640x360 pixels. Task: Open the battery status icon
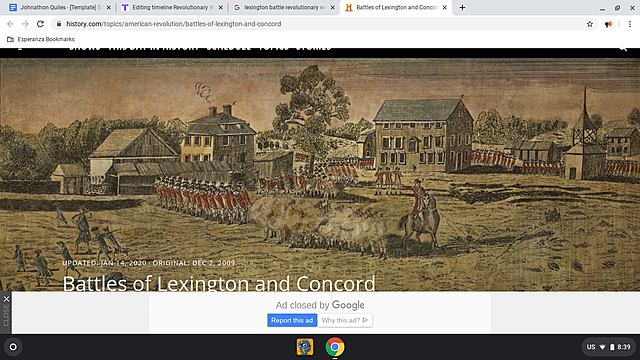(612, 347)
